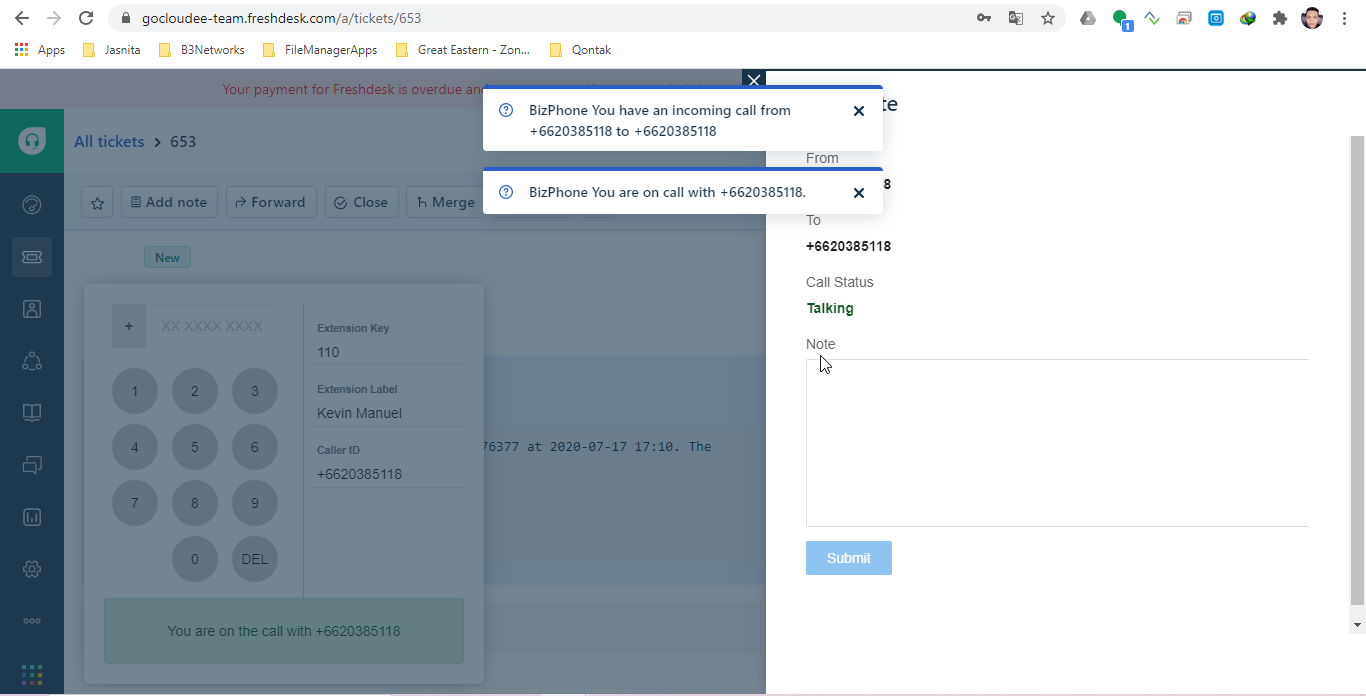The image size is (1366, 696).
Task: Open the Admin gear icon in sidebar
Action: (x=32, y=569)
